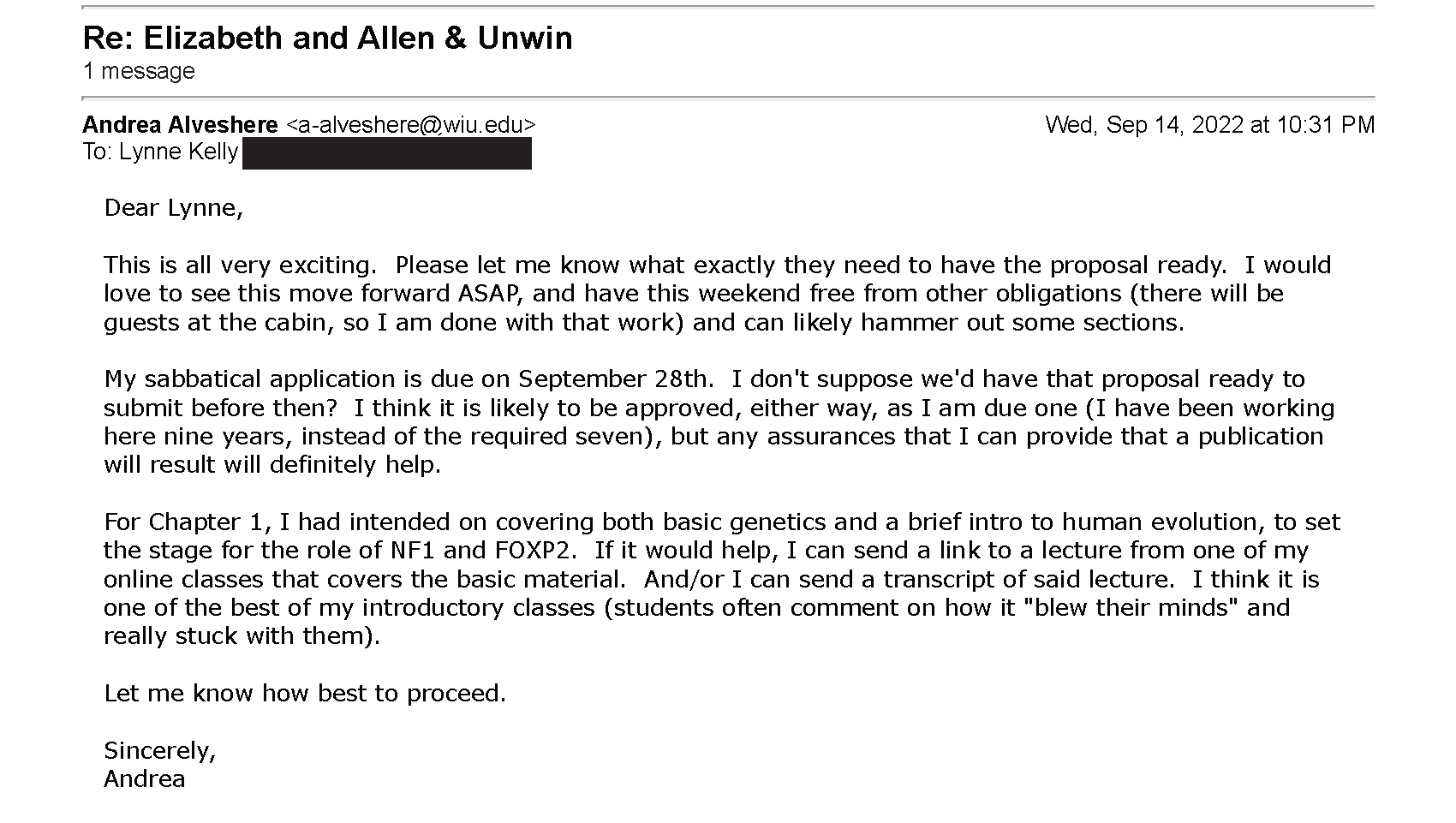Click the redacted black box after Lynne Kelly
The image size is (1456, 823).
click(x=387, y=153)
